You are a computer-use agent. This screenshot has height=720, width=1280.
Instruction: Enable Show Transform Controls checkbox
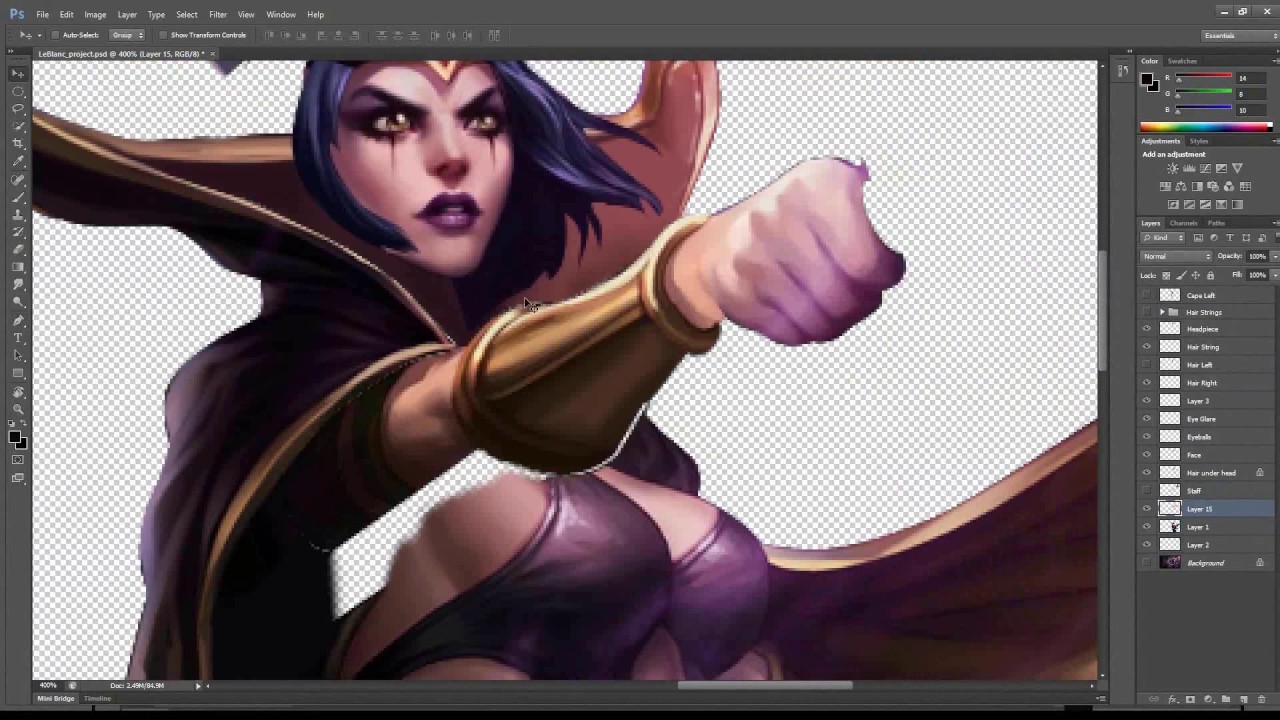coord(163,35)
